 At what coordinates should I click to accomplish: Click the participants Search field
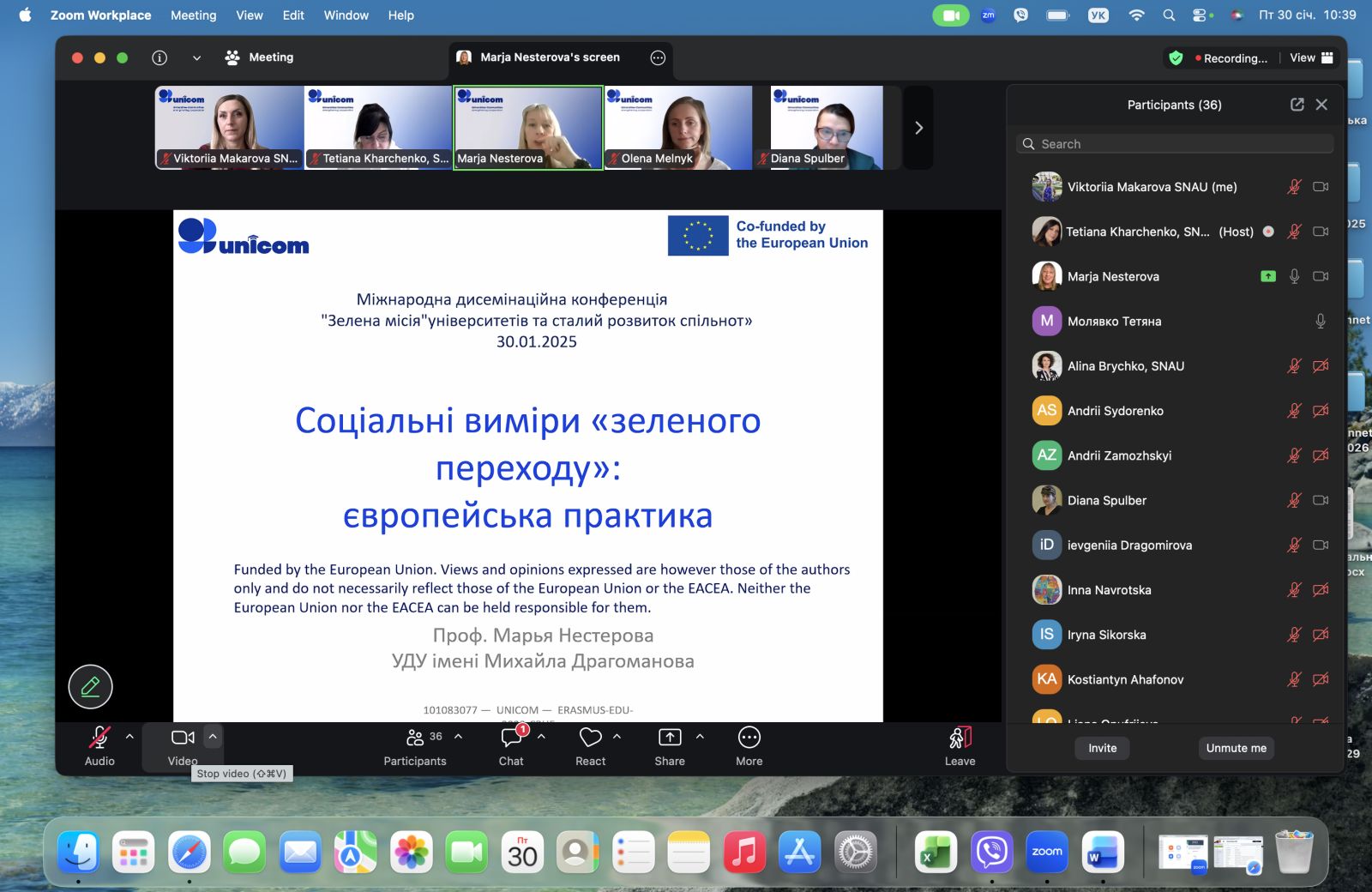point(1175,144)
